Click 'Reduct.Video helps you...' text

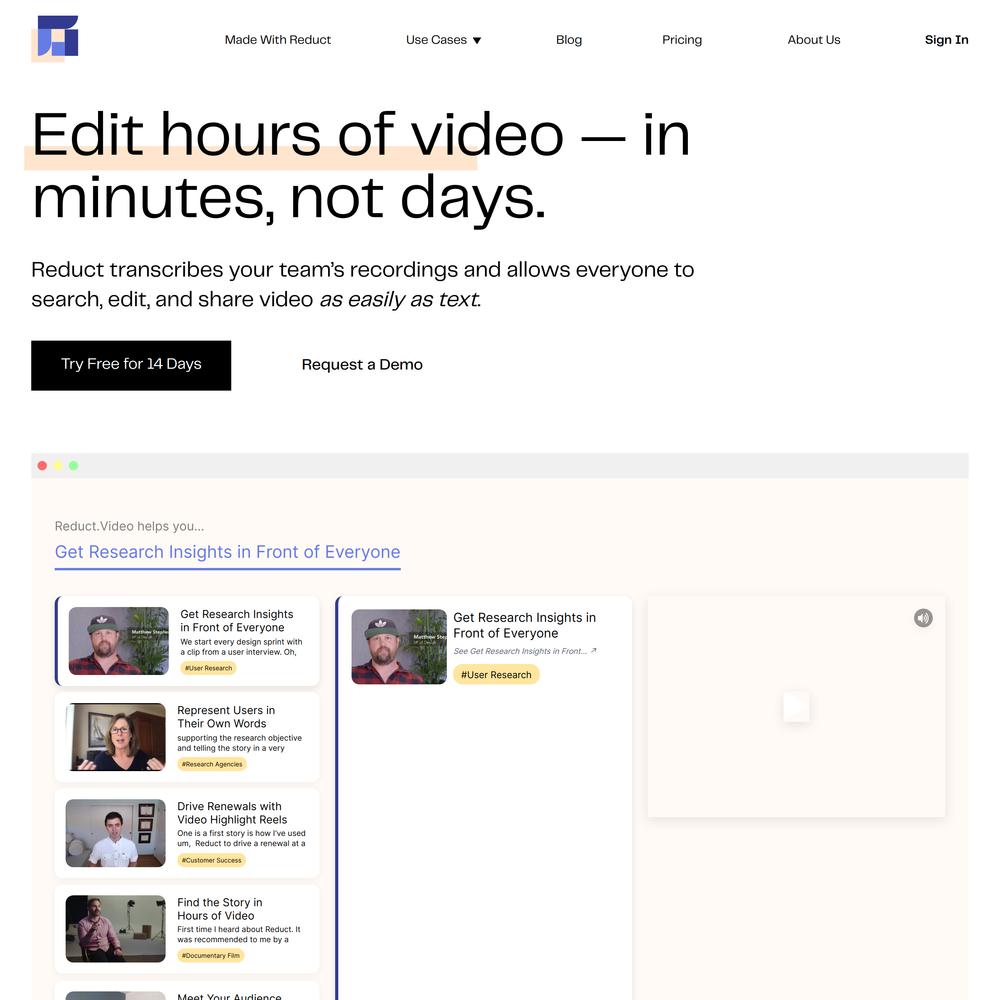tap(129, 526)
